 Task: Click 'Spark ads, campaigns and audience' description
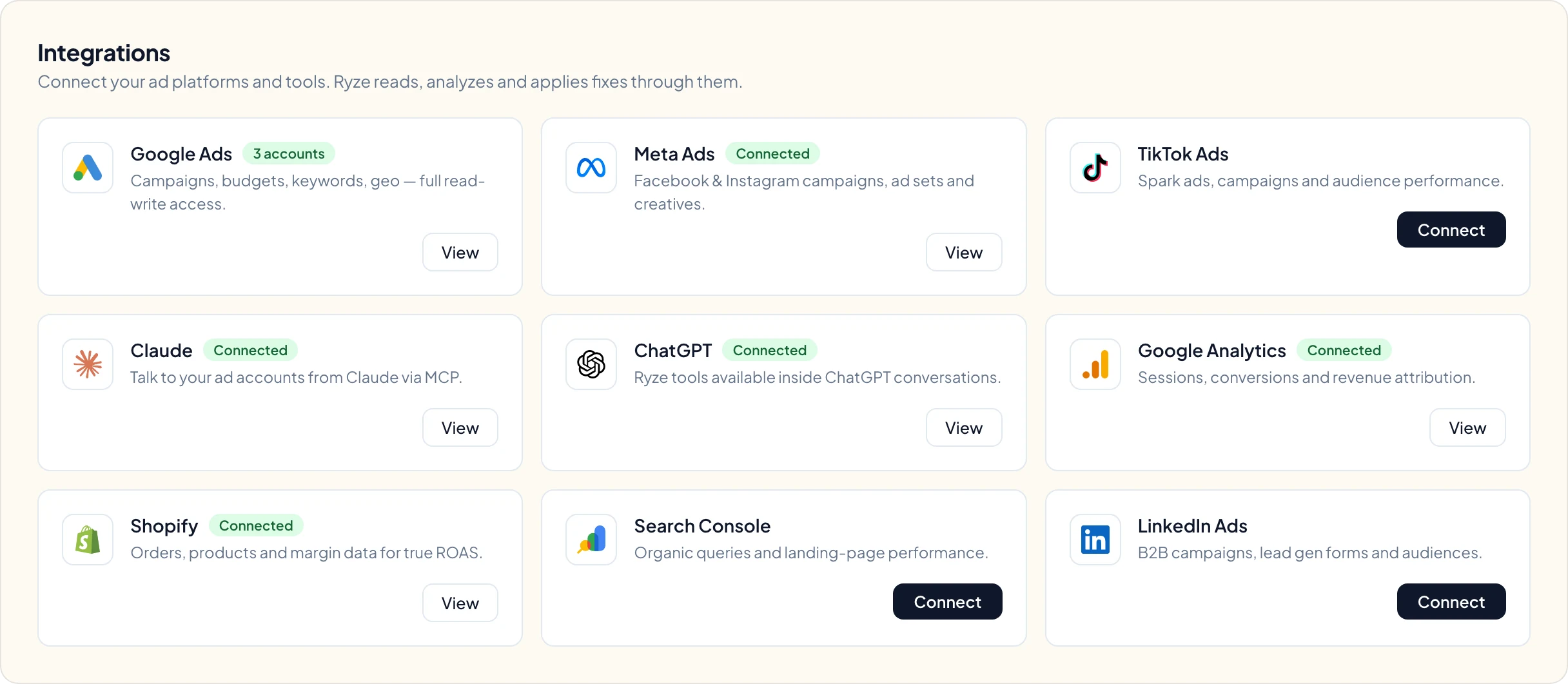pos(1321,181)
